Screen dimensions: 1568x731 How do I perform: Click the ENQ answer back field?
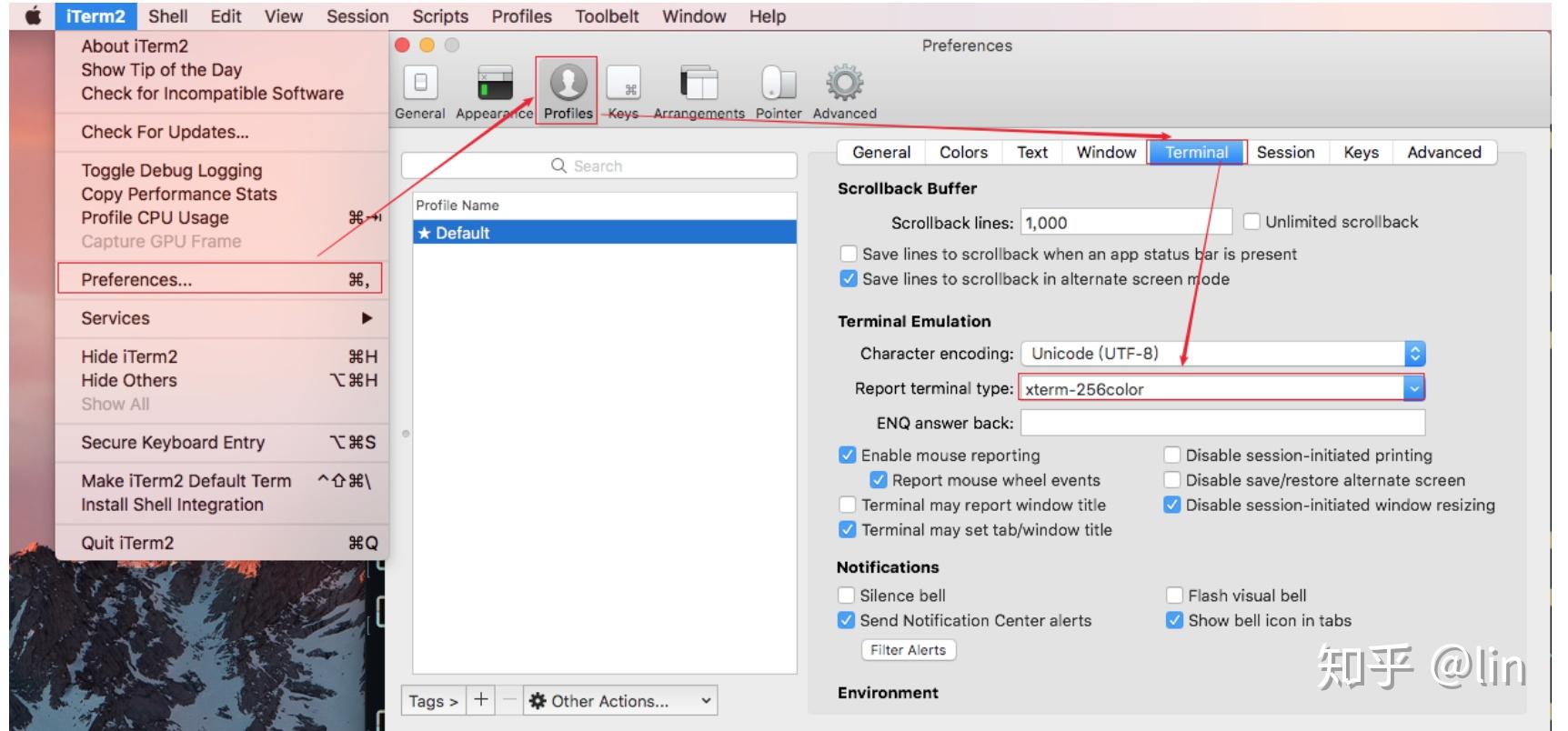click(x=1222, y=423)
